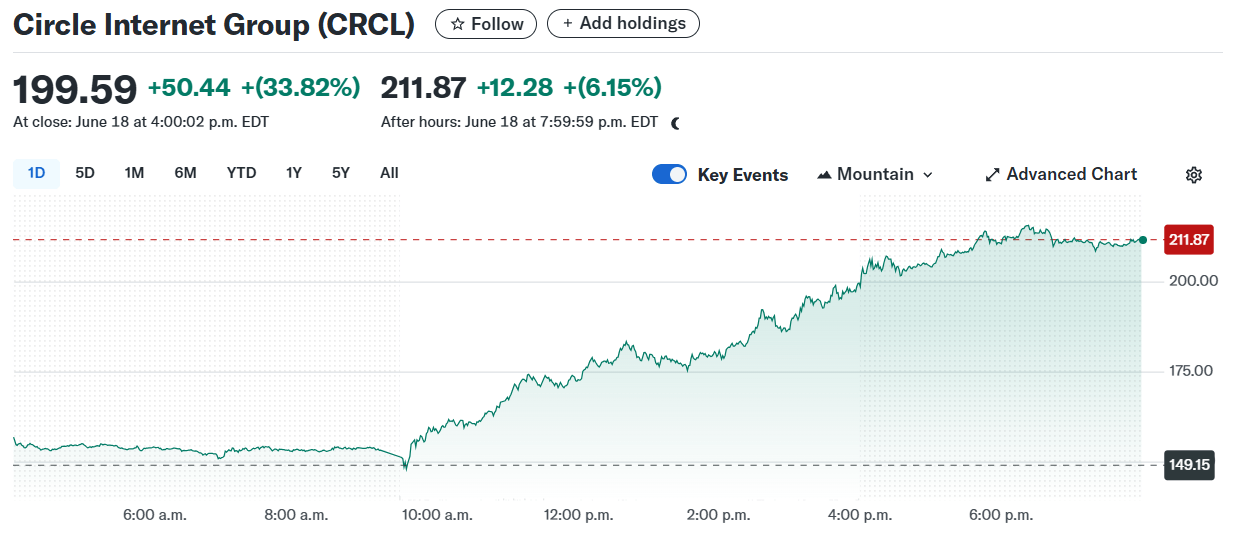Click the 211.87 current price marker
This screenshot has height=550, width=1233.
(1189, 240)
